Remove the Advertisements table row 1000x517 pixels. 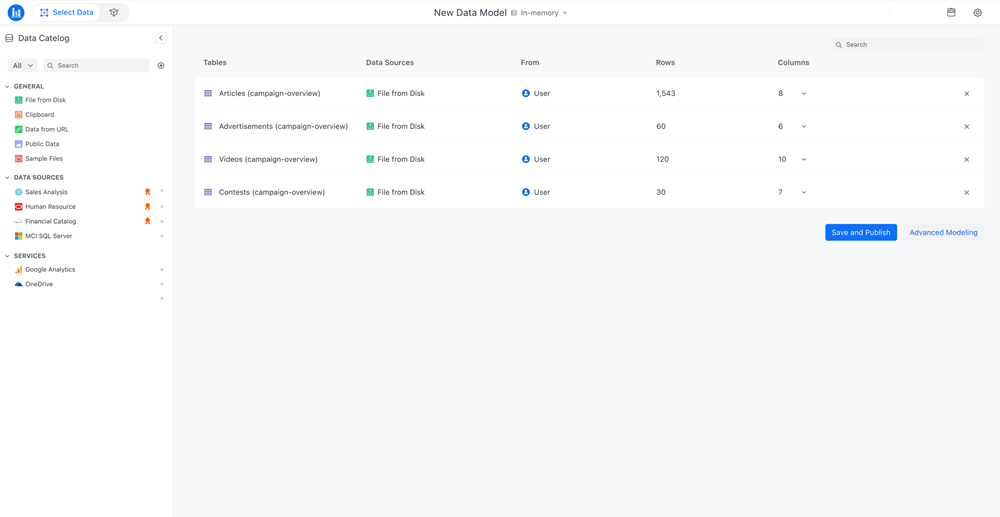pos(966,127)
